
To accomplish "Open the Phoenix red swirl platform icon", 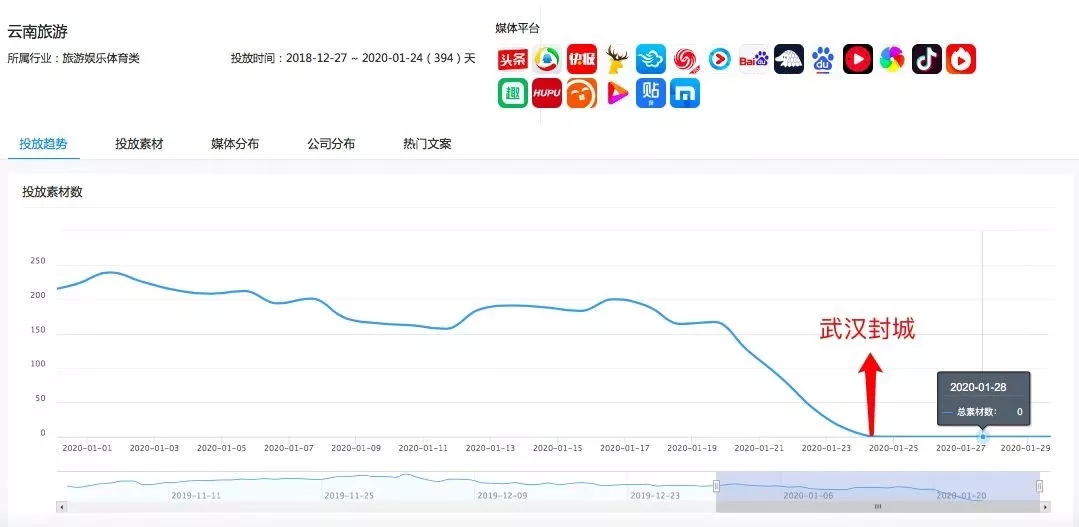I will pos(685,60).
